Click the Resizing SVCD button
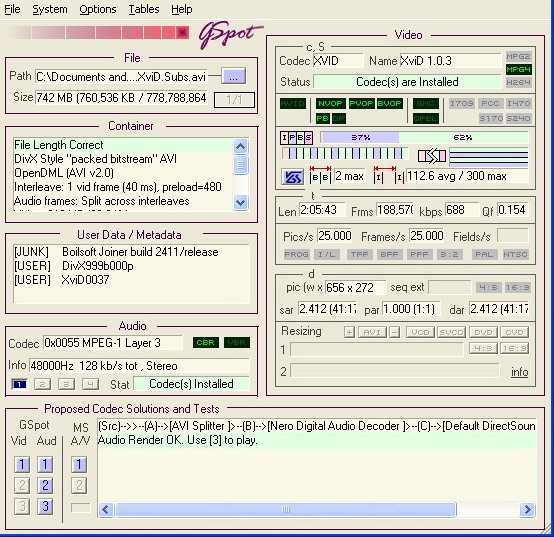The height and width of the screenshot is (537, 554). 451,332
